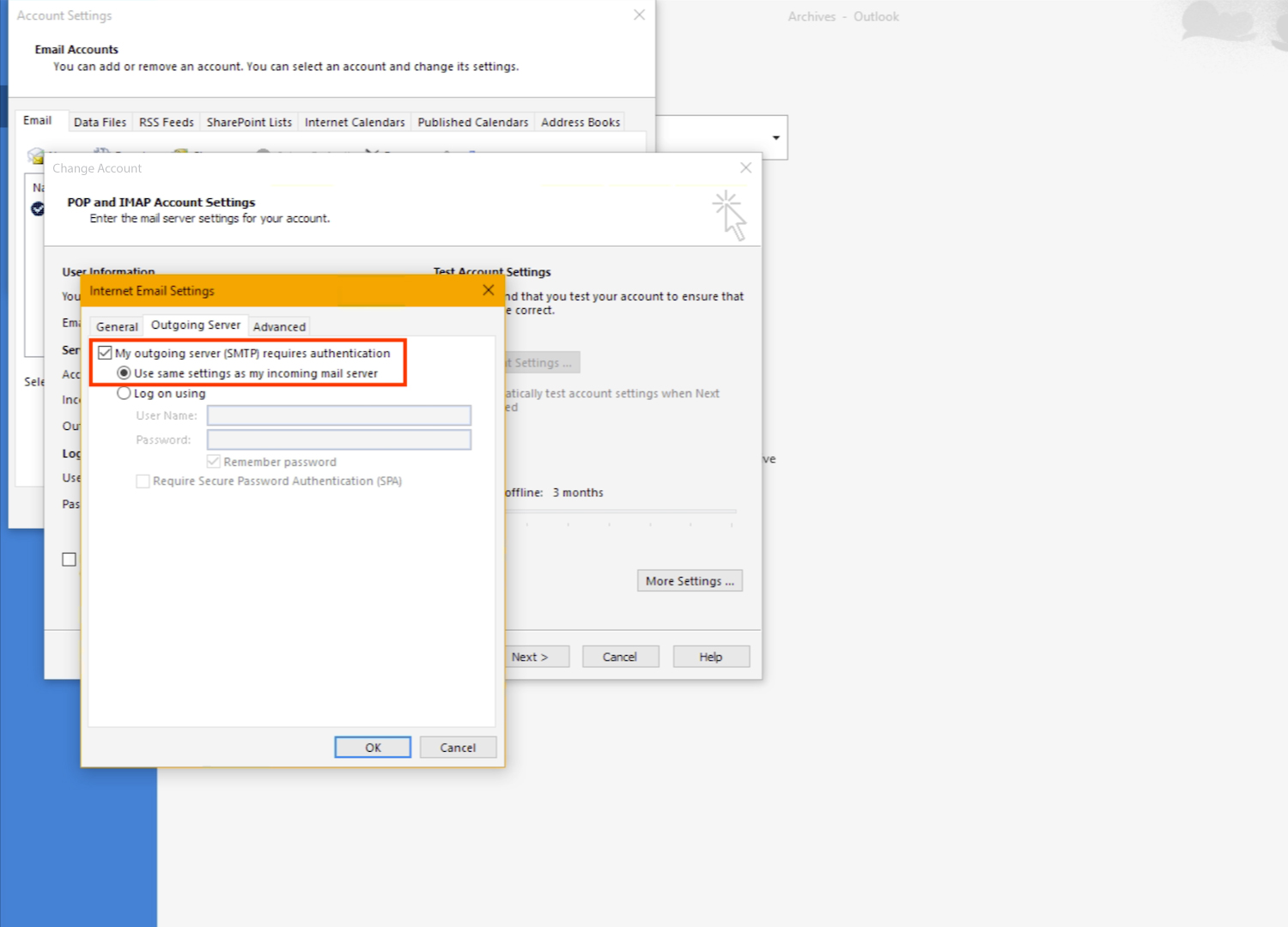The width and height of the screenshot is (1288, 927).
Task: Click the More Settings button
Action: [690, 581]
